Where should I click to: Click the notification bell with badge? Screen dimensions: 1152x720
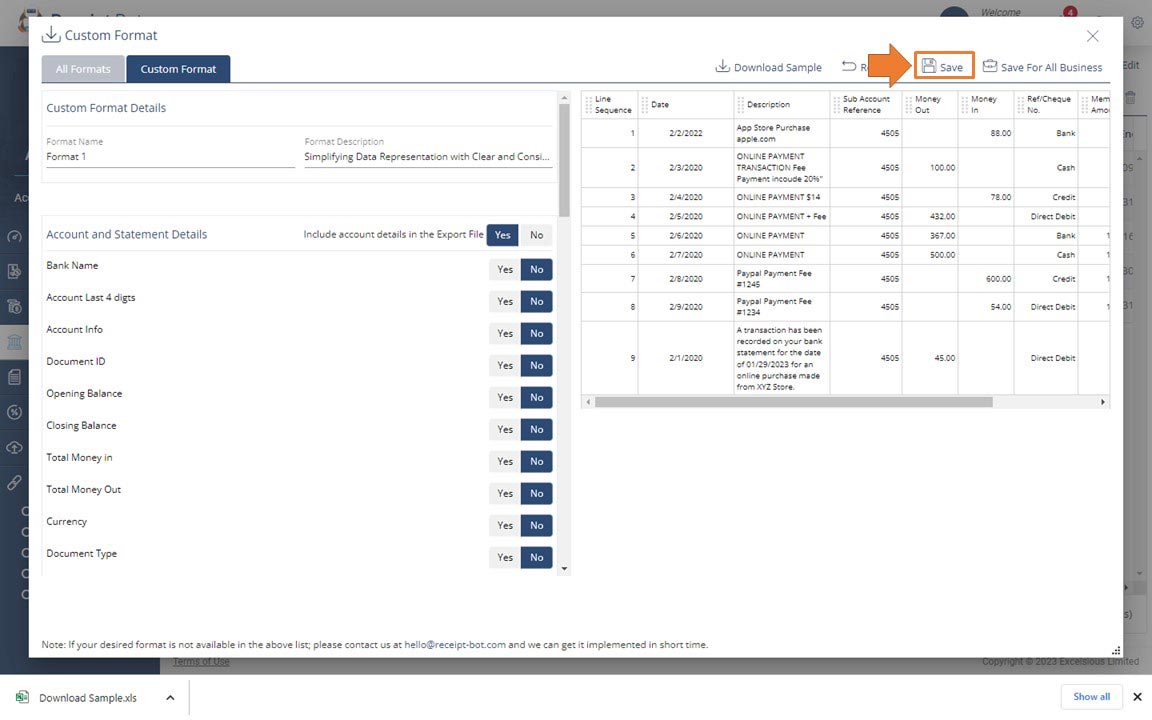point(1069,14)
